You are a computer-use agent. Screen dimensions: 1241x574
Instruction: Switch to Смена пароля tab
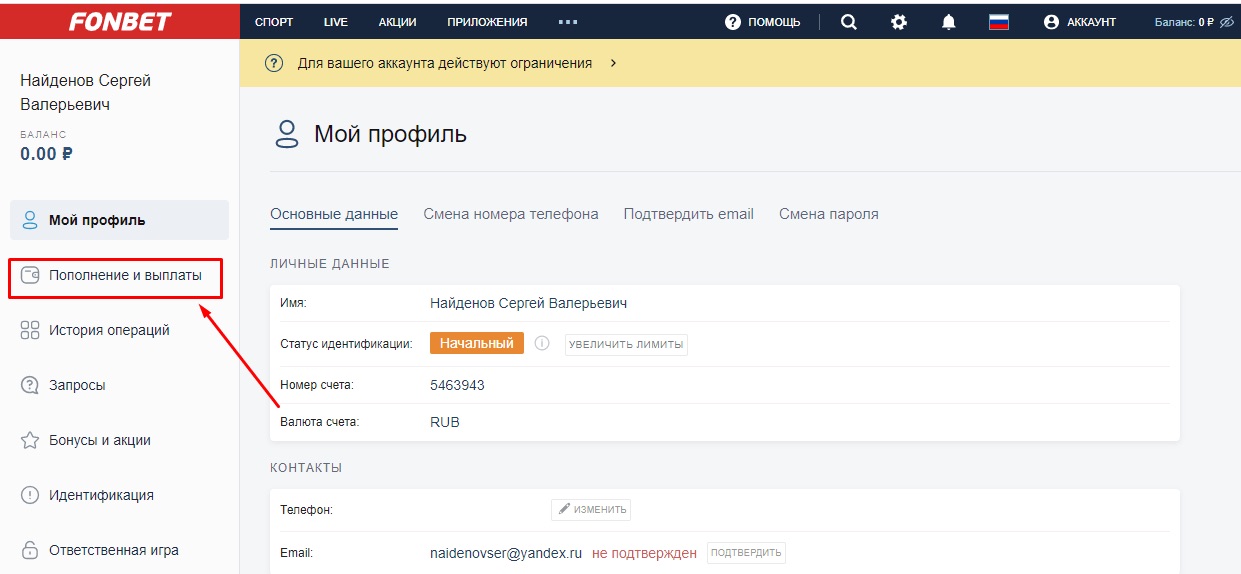[829, 214]
